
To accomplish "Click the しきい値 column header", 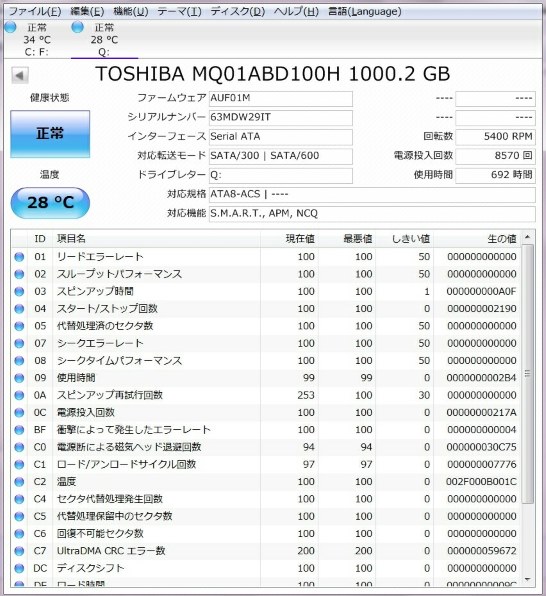I will (x=405, y=239).
